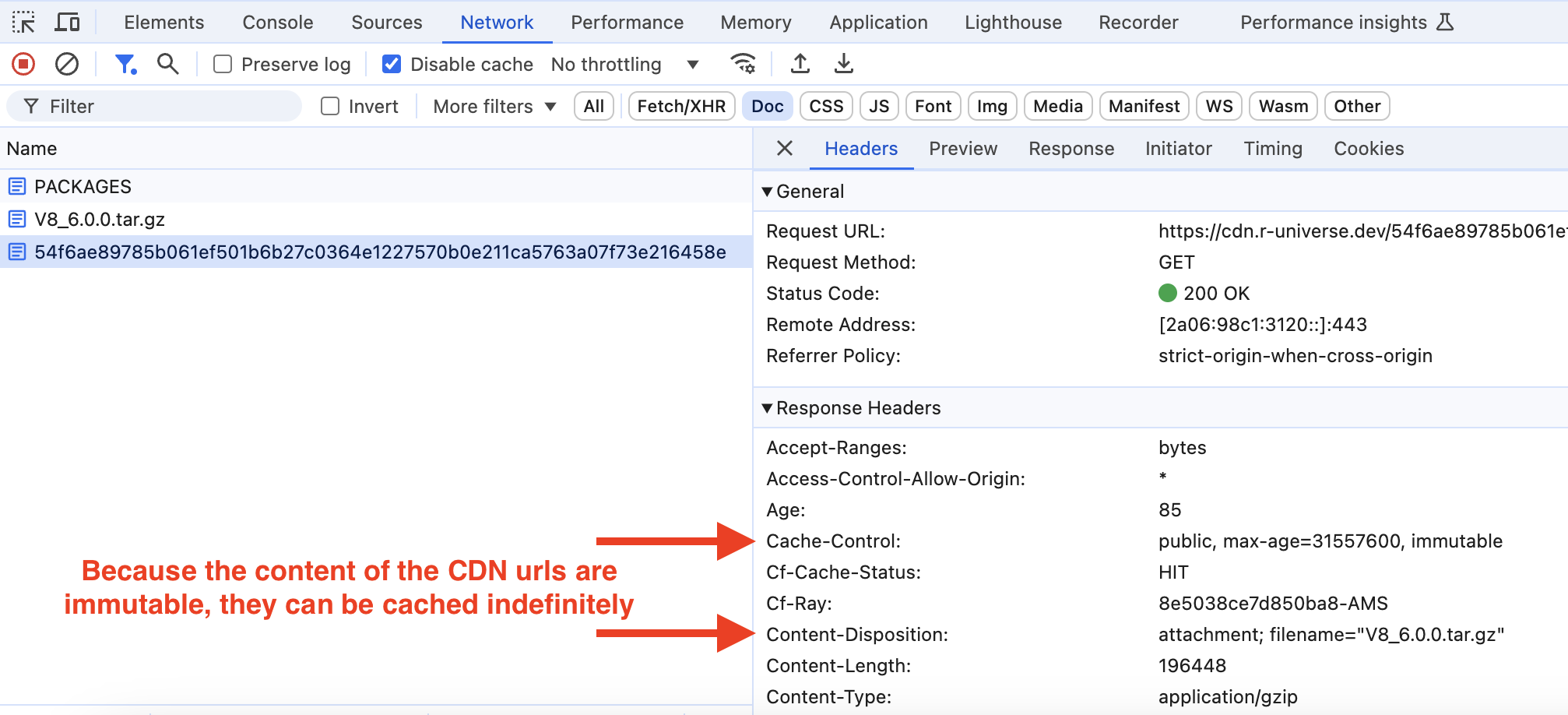Expand the More filters dropdown
This screenshot has width=1568, height=715.
(494, 106)
